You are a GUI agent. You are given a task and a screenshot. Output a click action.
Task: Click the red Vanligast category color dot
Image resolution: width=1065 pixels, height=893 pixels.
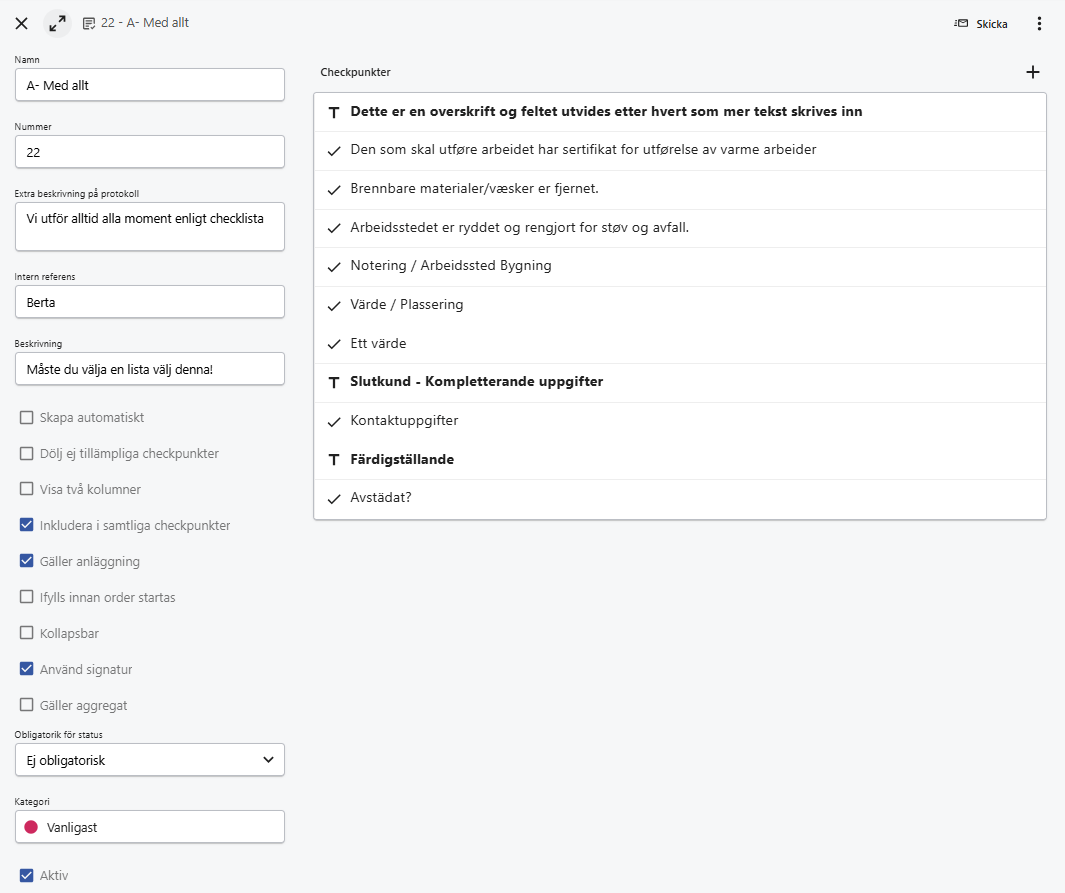click(x=31, y=827)
